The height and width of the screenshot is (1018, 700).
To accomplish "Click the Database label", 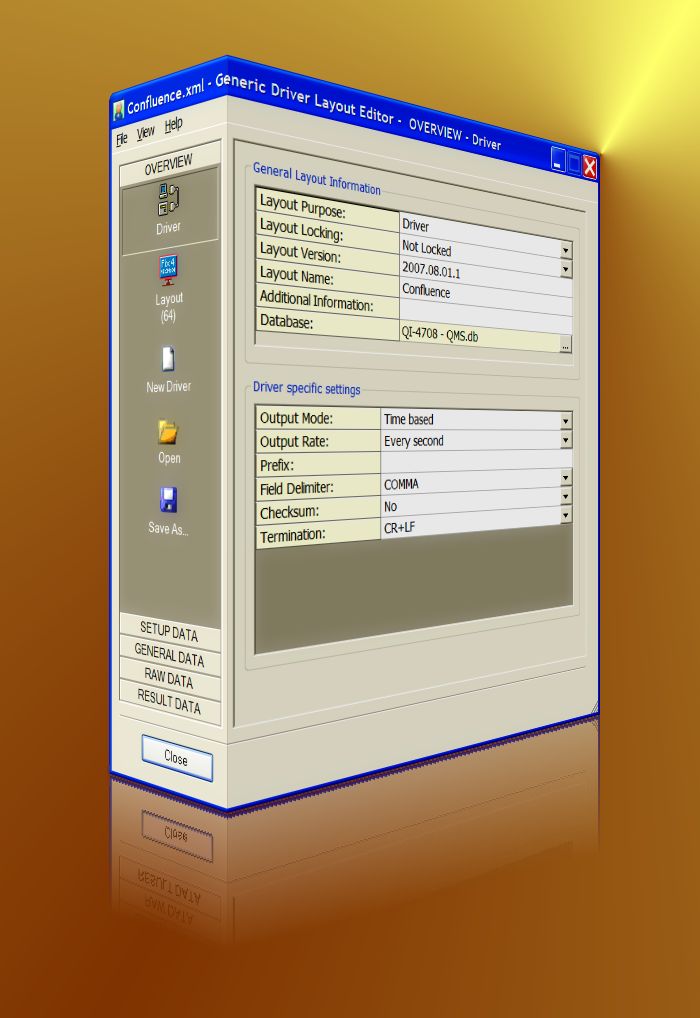I will point(286,321).
